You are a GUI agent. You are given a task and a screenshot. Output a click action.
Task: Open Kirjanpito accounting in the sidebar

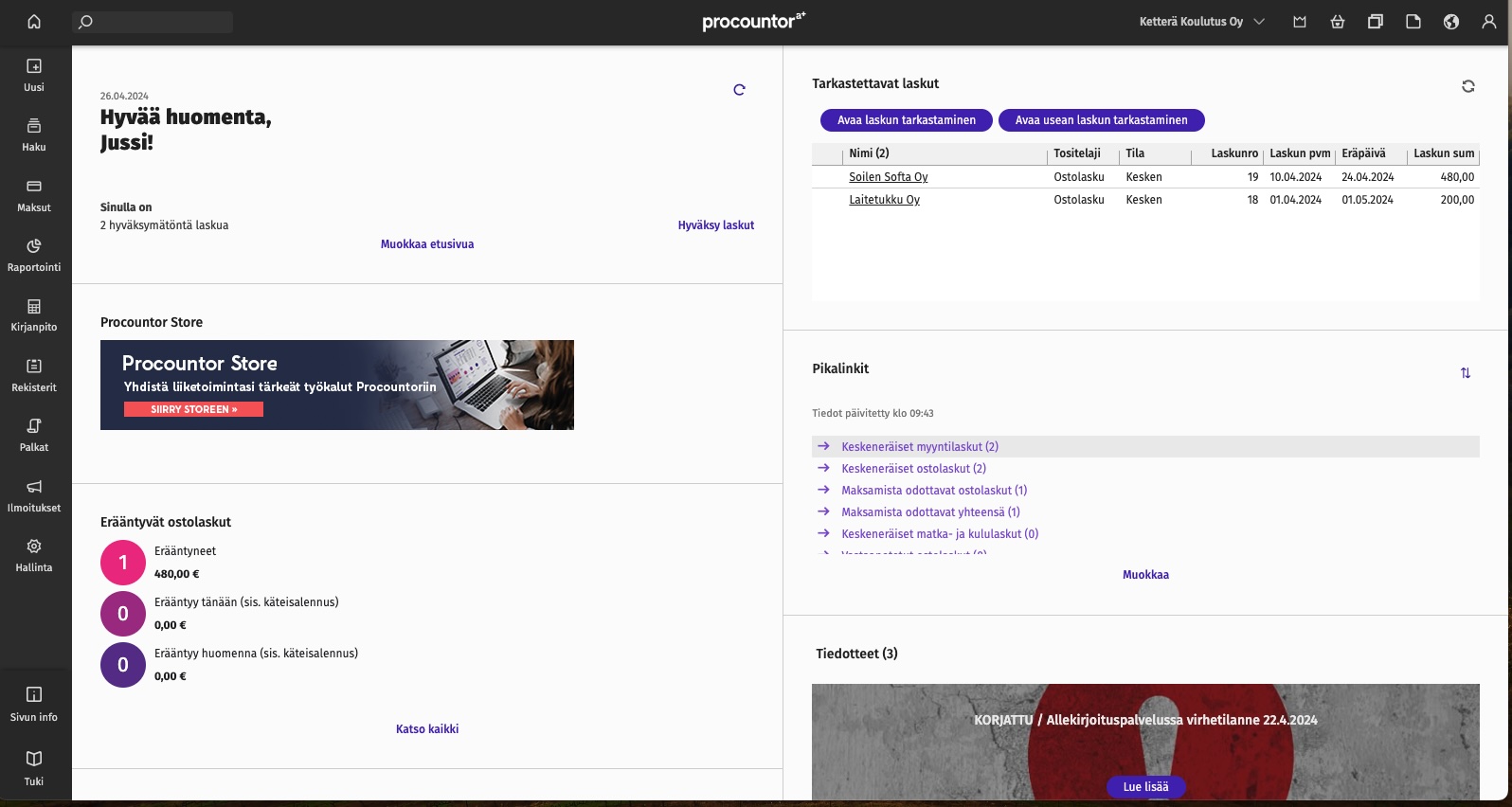pos(34,315)
